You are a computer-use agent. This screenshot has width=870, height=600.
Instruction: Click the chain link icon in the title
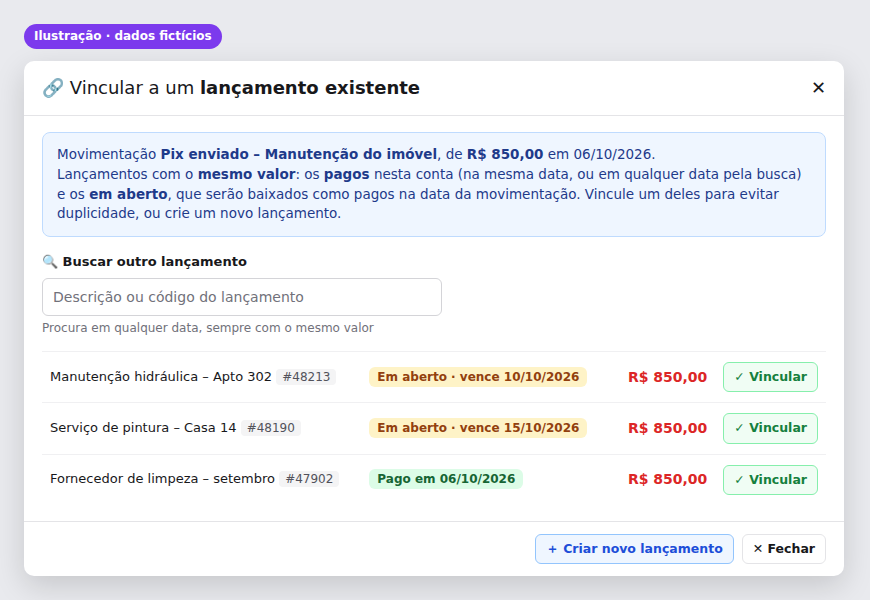point(53,88)
